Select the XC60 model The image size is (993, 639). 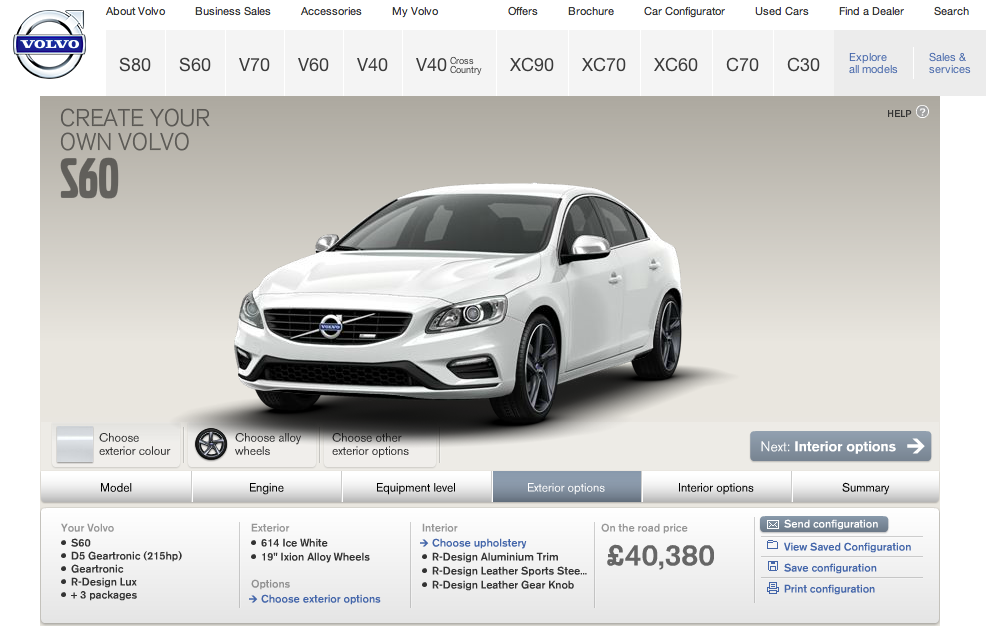coord(675,65)
